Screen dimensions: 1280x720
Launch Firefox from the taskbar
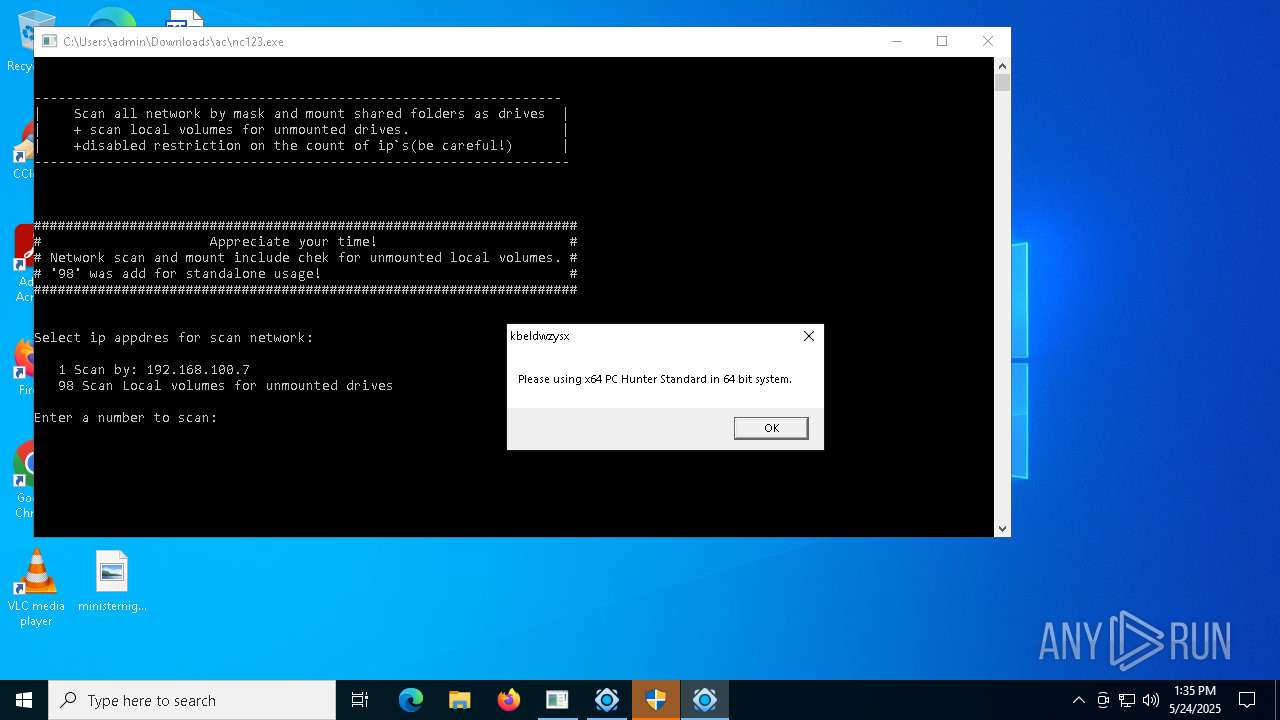509,700
